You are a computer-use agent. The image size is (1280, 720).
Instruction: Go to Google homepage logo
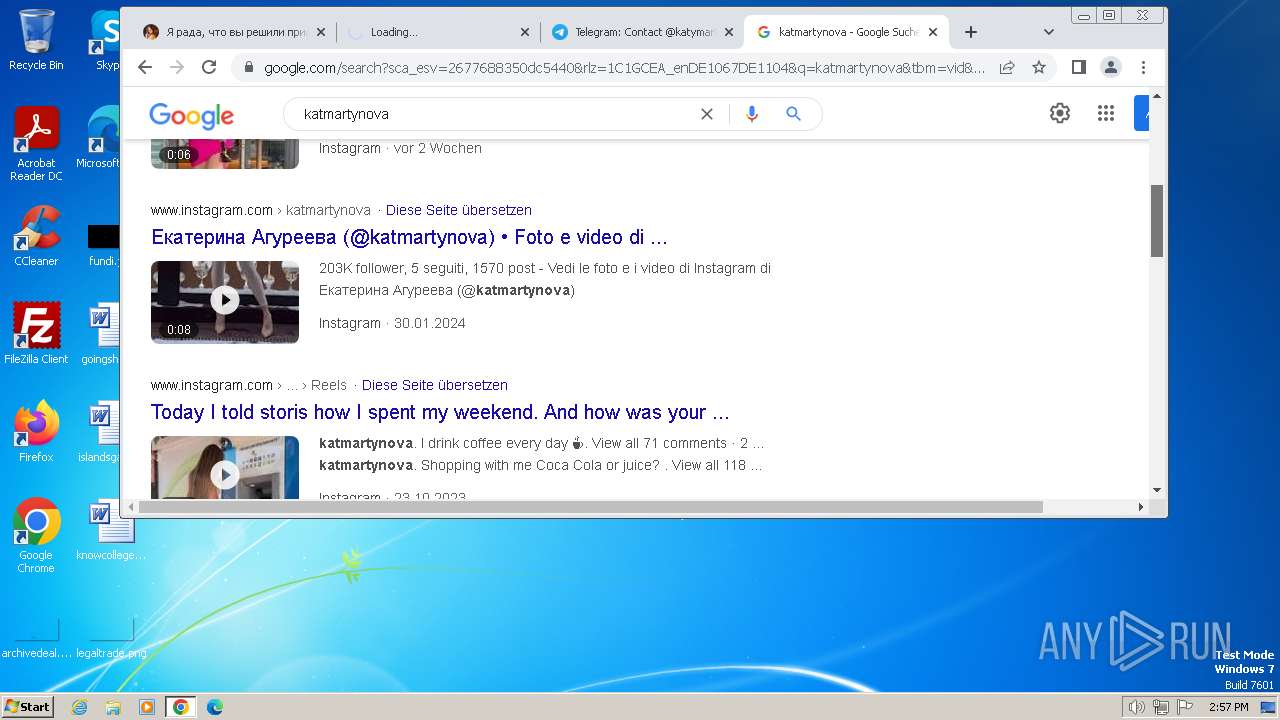191,115
